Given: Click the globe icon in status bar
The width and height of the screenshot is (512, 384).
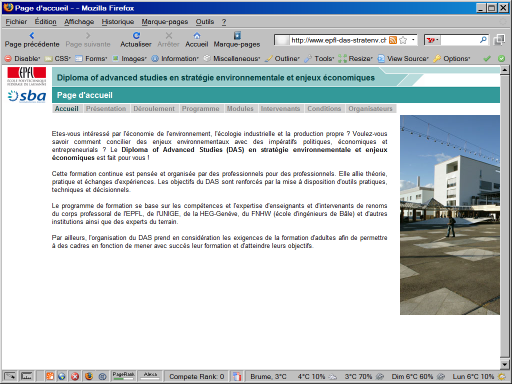Looking at the screenshot, I should click(62, 376).
